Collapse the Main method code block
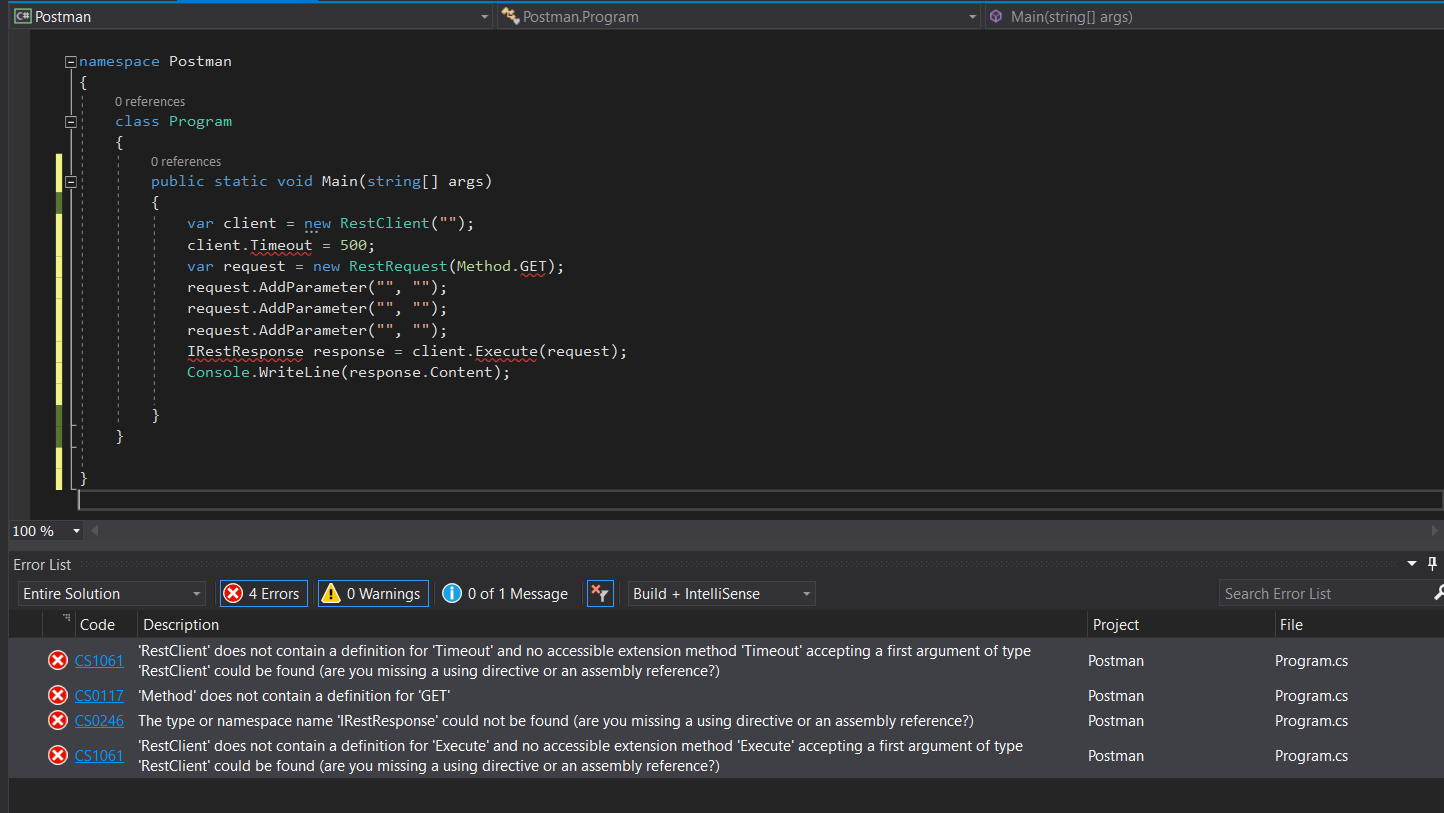 [70, 182]
